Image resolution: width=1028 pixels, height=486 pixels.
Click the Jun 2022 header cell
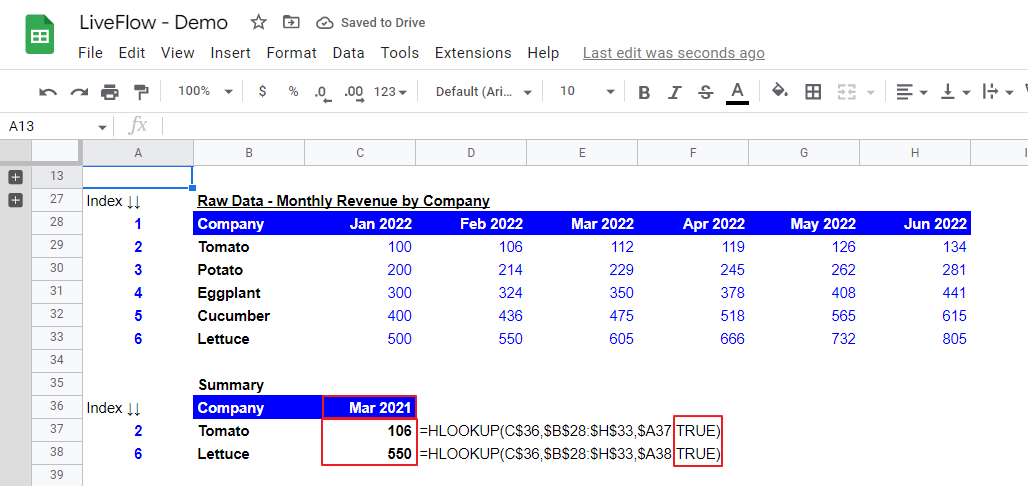coord(915,224)
